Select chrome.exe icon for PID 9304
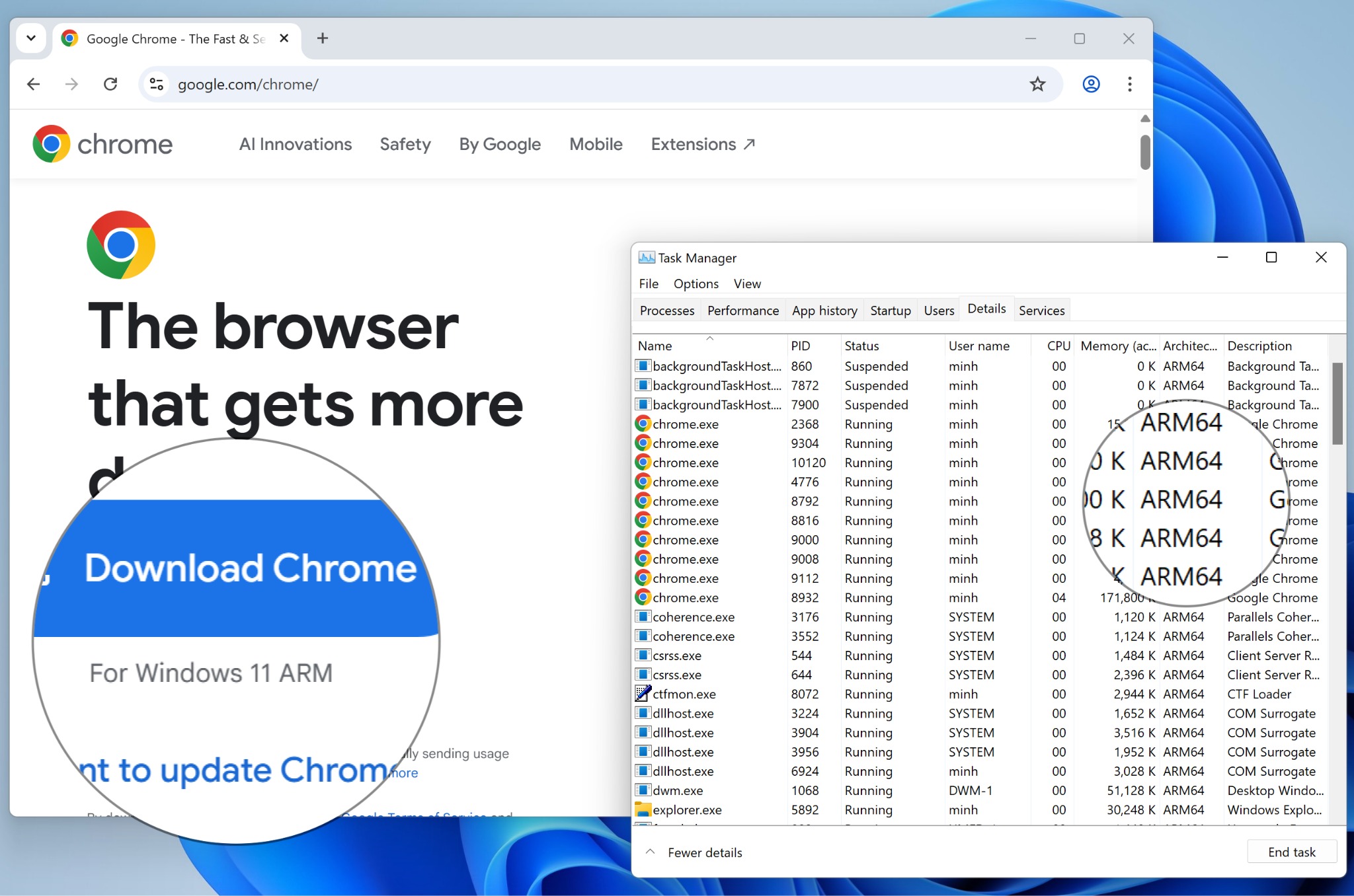Screen dimensions: 1354x896 coord(643,443)
